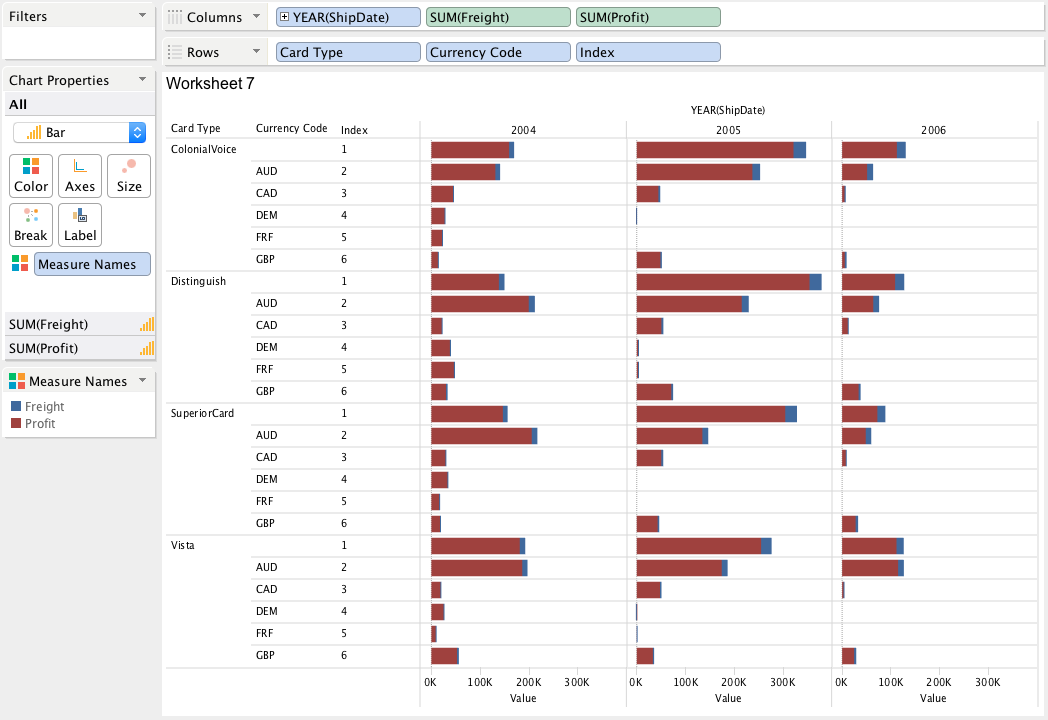Click the SuperiorCard card type label
Viewport: 1048px width, 720px height.
[202, 413]
